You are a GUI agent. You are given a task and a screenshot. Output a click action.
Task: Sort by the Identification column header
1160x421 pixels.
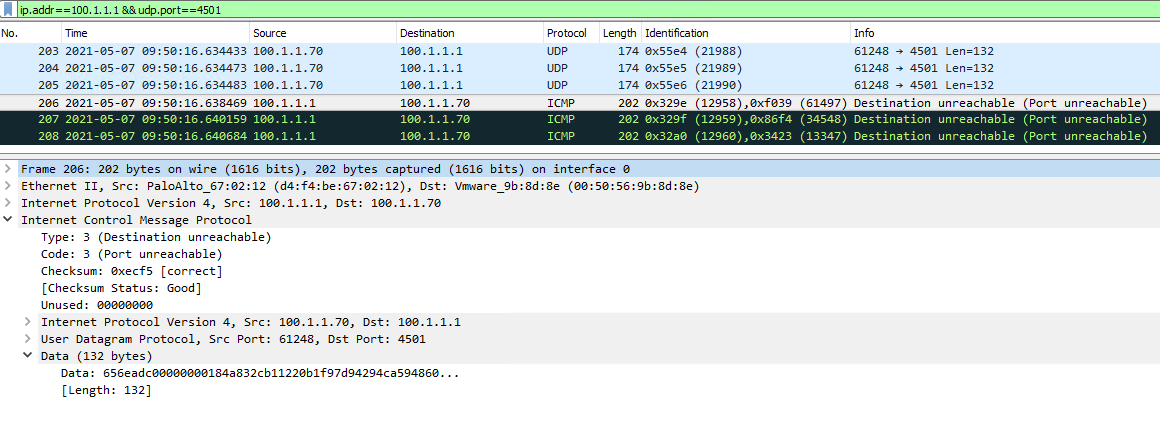(746, 33)
